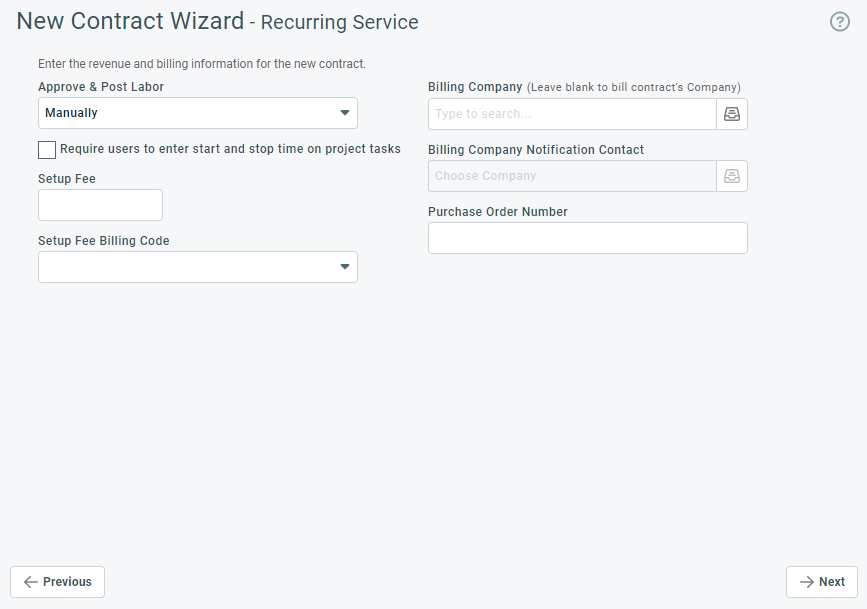
Task: Enable require start and stop time checkbox
Action: [x=47, y=150]
